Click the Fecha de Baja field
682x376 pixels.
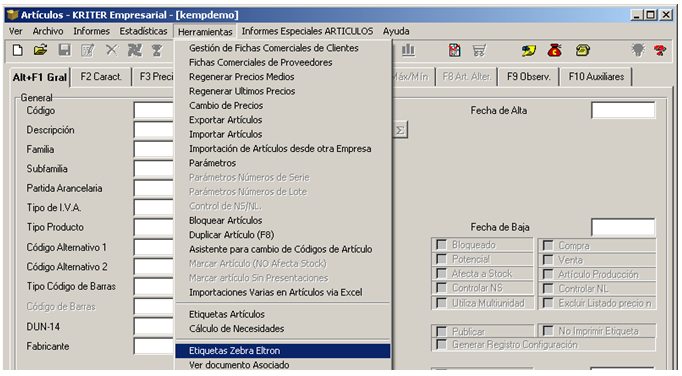pyautogui.click(x=623, y=227)
